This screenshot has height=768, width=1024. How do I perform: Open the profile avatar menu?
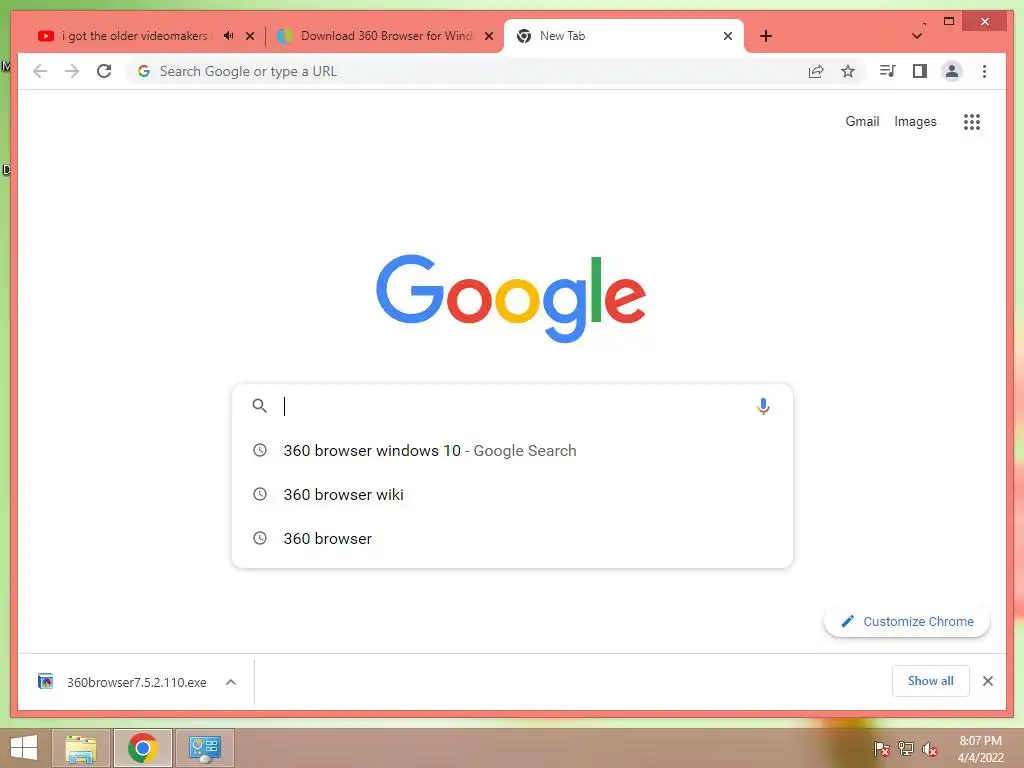pos(952,71)
